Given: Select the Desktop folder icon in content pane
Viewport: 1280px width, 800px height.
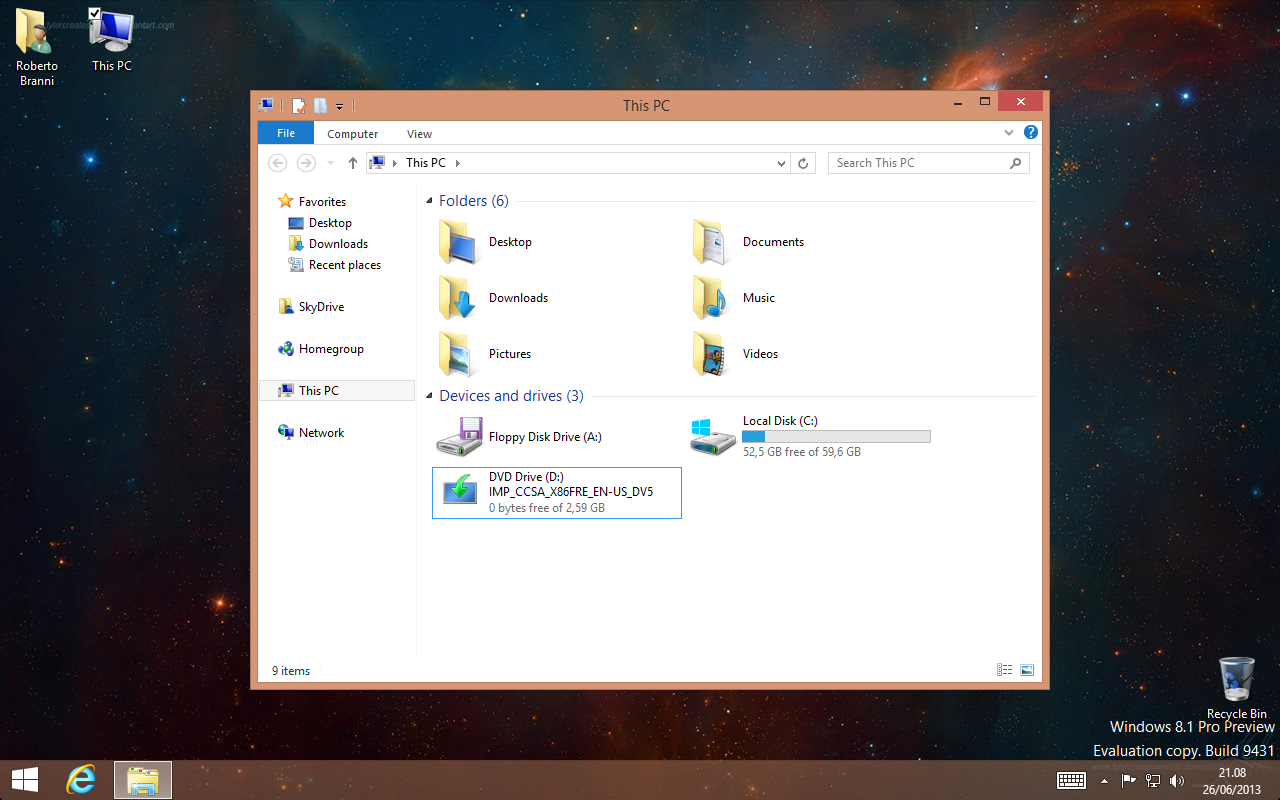Looking at the screenshot, I should click(458, 242).
